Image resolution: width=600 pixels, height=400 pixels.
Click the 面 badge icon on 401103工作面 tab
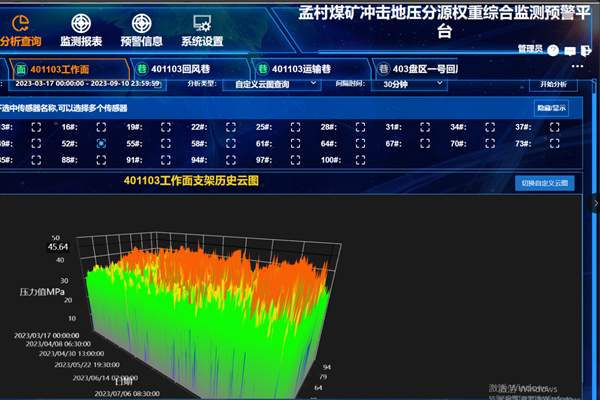tap(20, 69)
